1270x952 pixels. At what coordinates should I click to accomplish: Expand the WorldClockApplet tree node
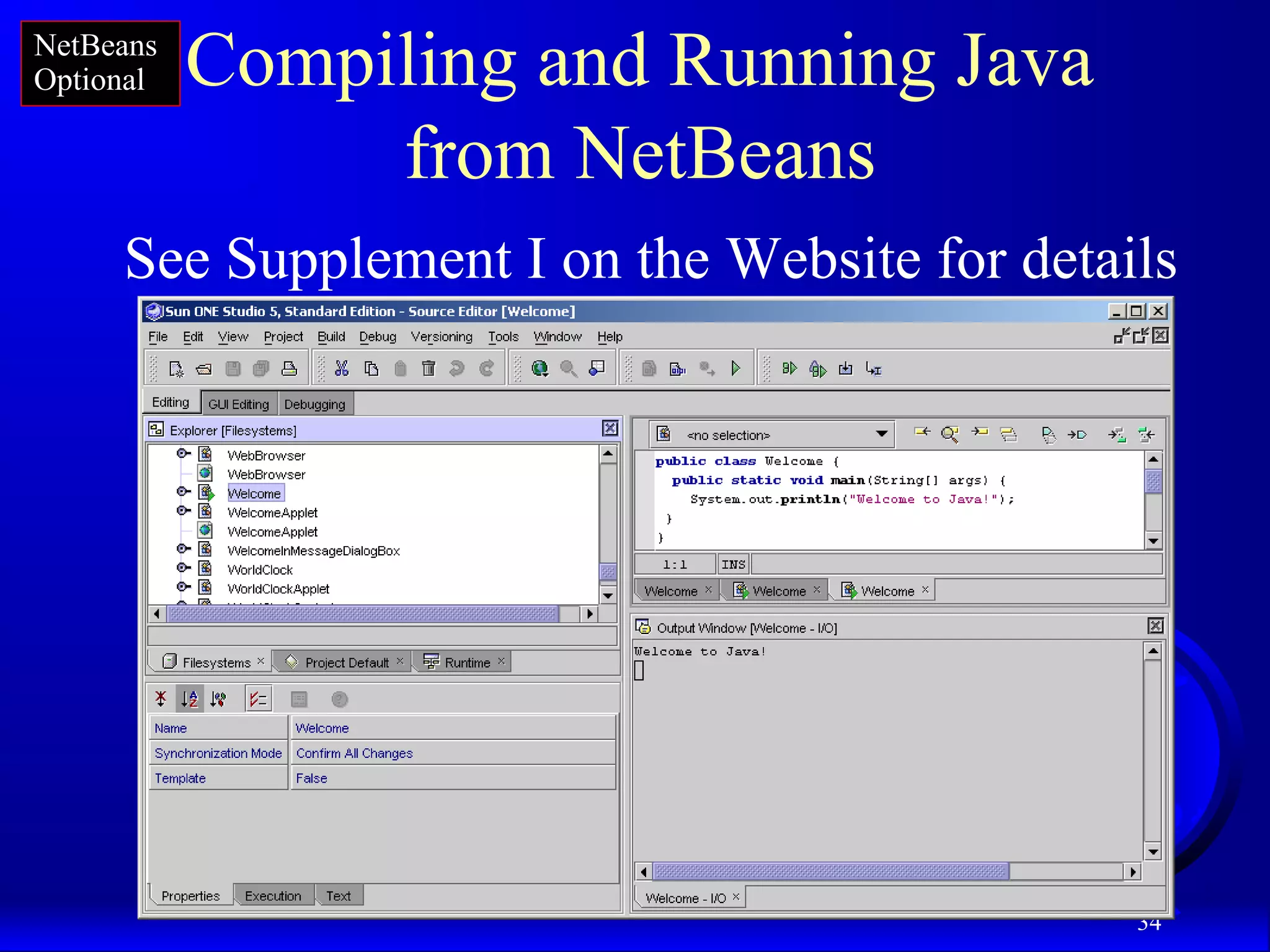[x=183, y=587]
